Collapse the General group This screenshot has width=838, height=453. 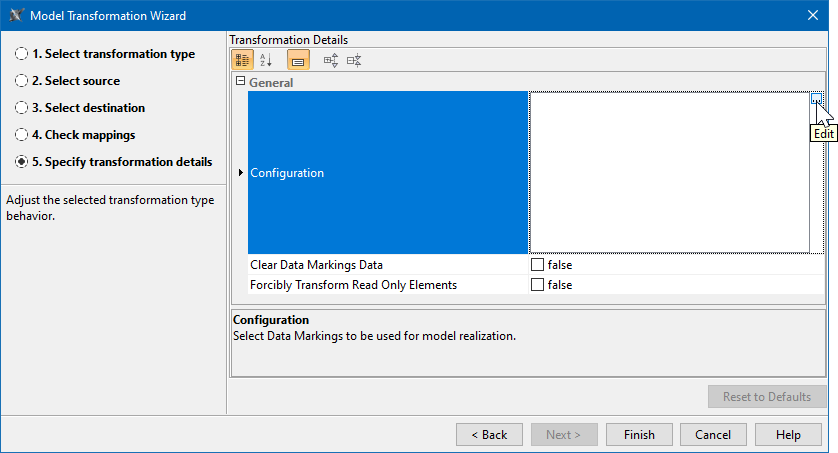240,81
